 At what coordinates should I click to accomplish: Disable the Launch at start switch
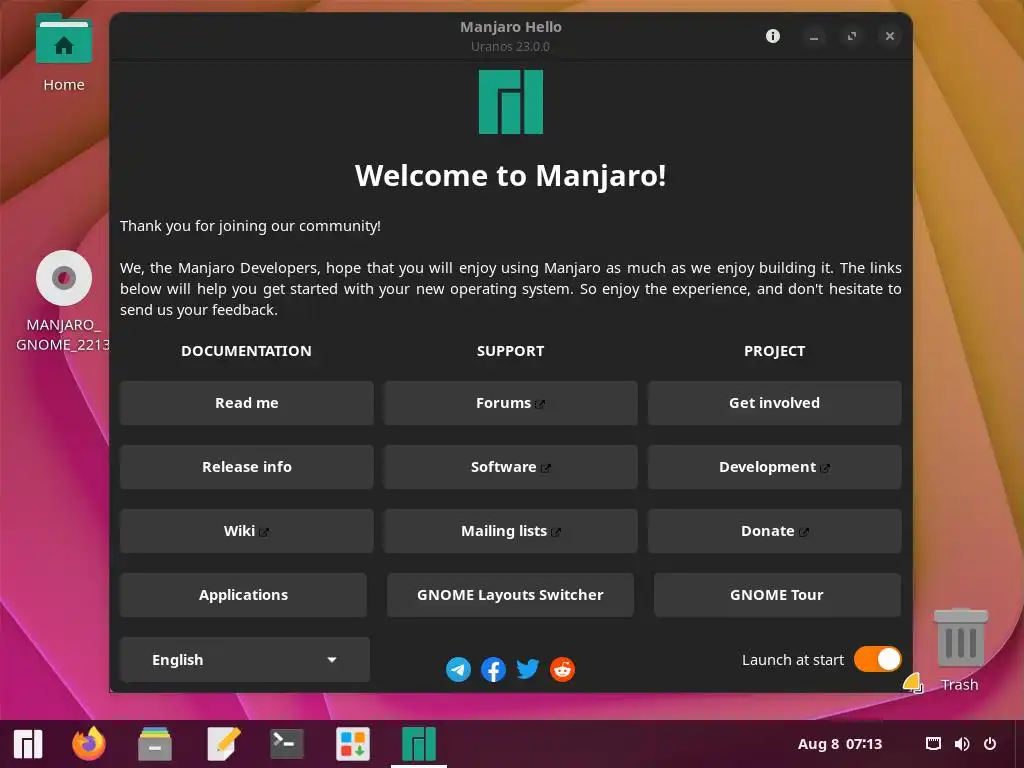pyautogui.click(x=878, y=660)
